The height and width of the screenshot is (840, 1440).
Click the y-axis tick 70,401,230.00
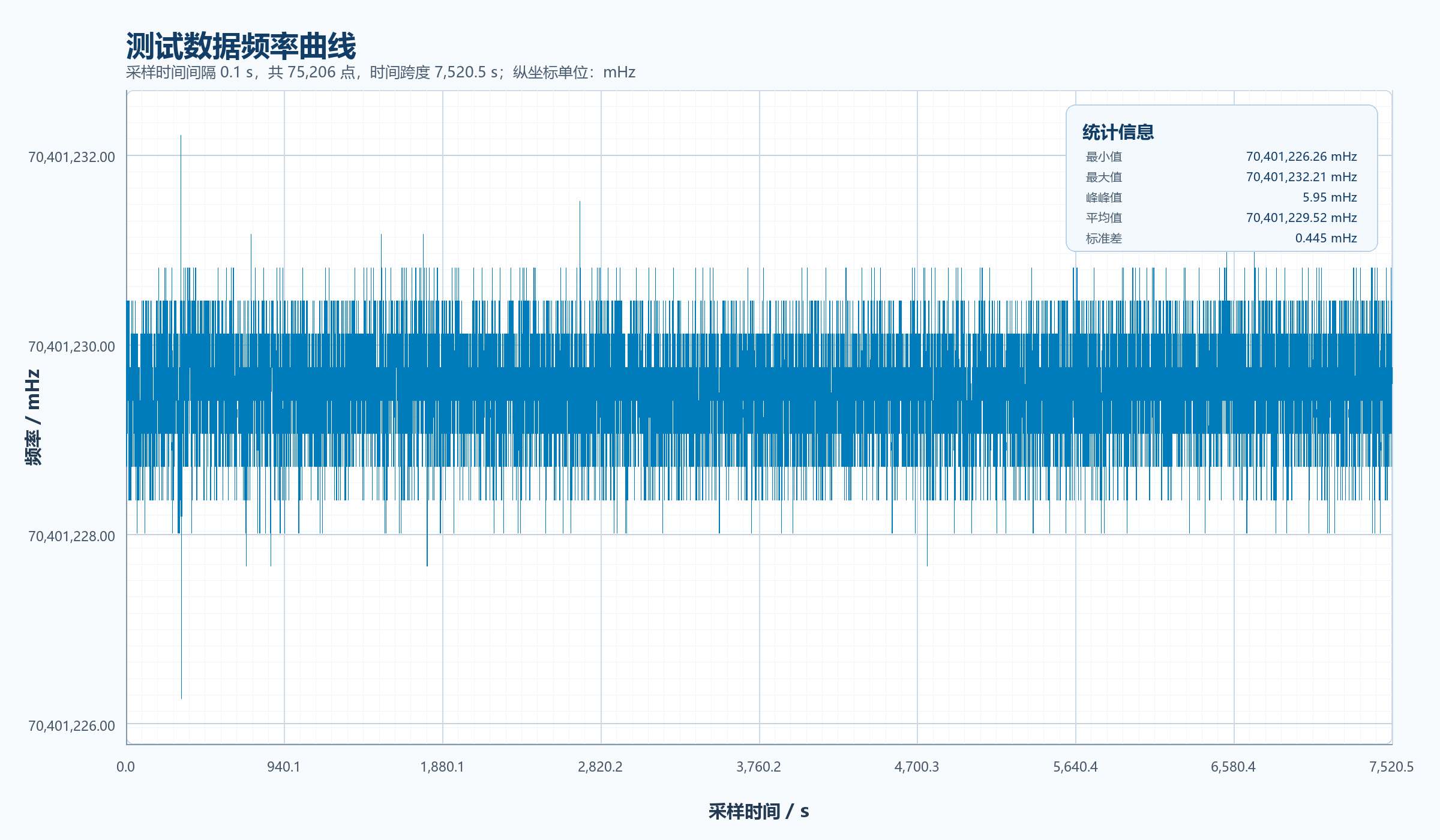pos(71,347)
